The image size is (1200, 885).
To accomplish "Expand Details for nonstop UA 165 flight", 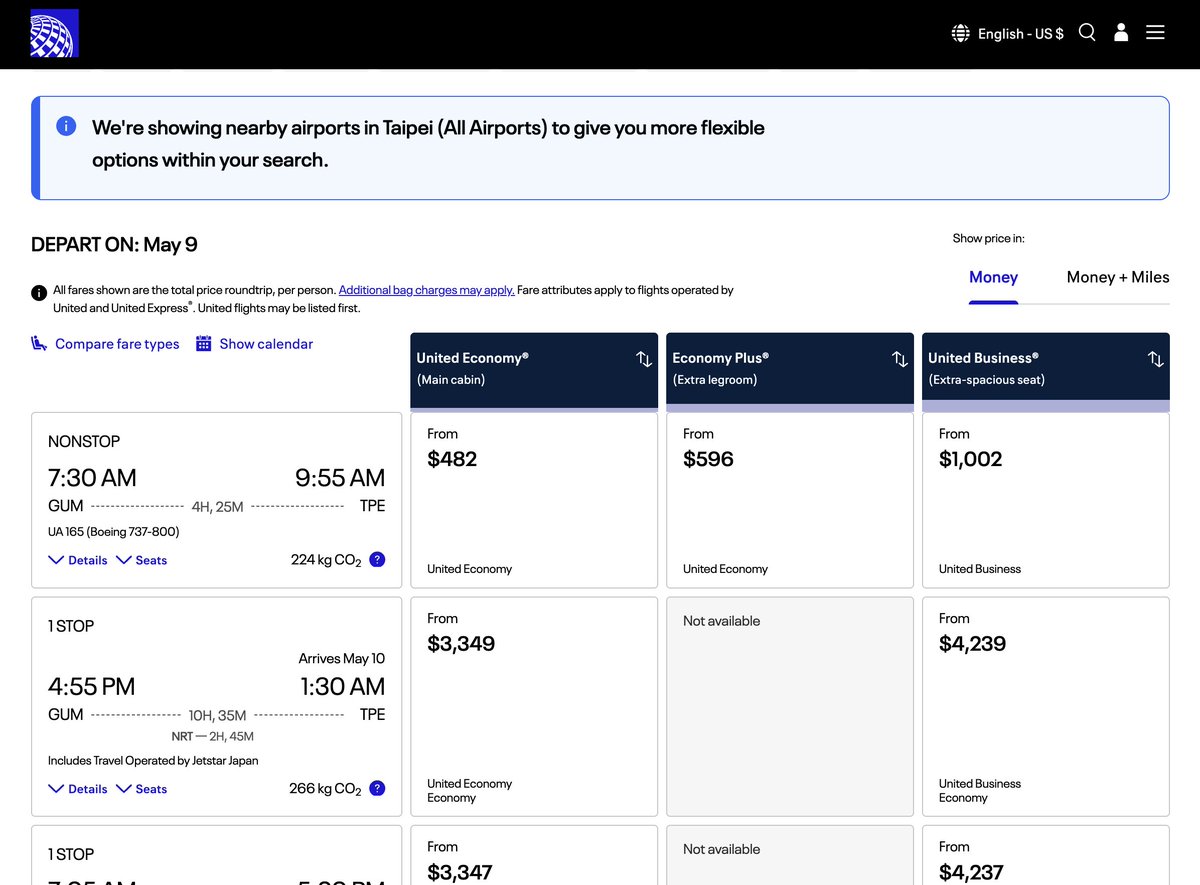I will [x=78, y=560].
